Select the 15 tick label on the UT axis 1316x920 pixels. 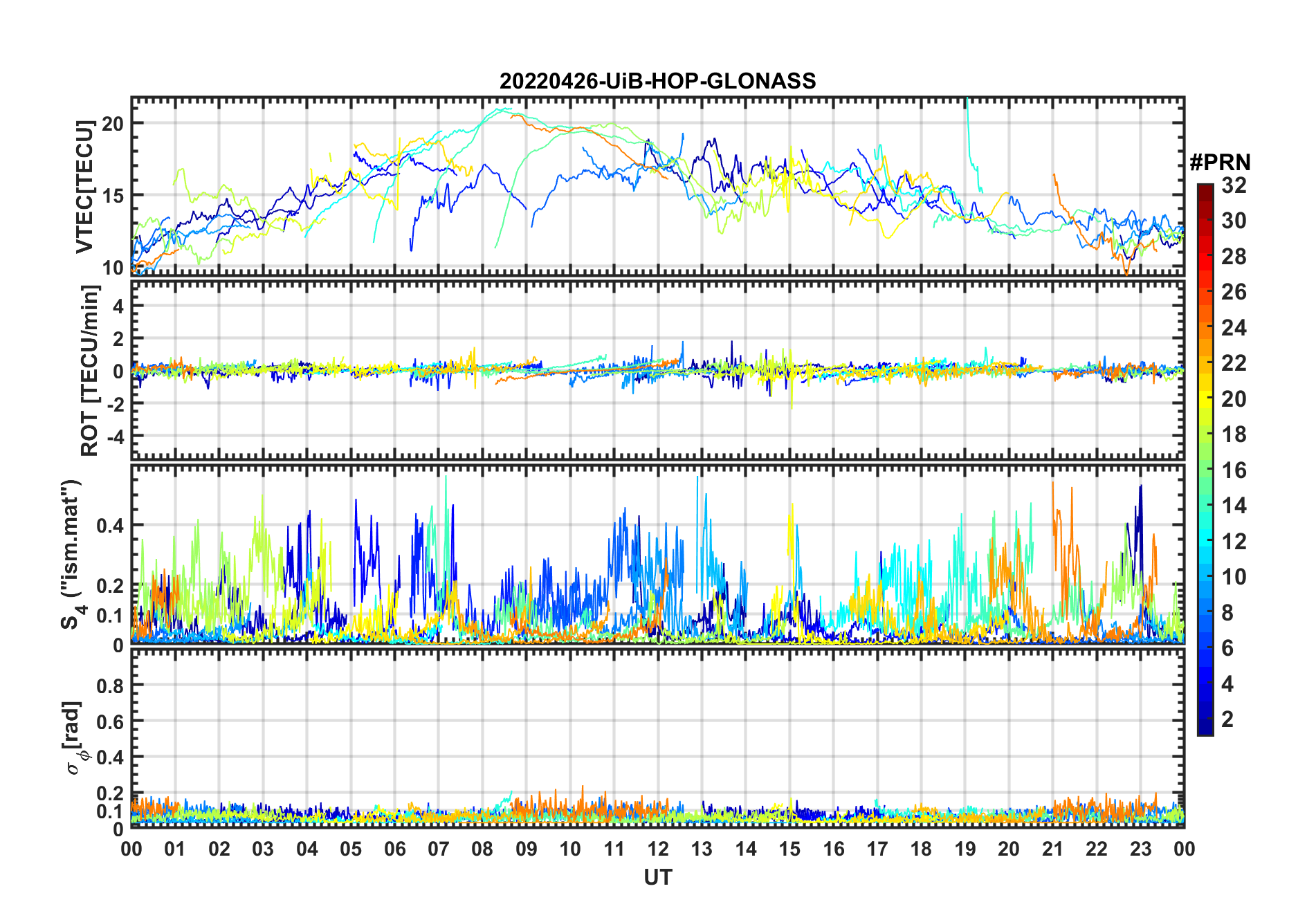(789, 849)
